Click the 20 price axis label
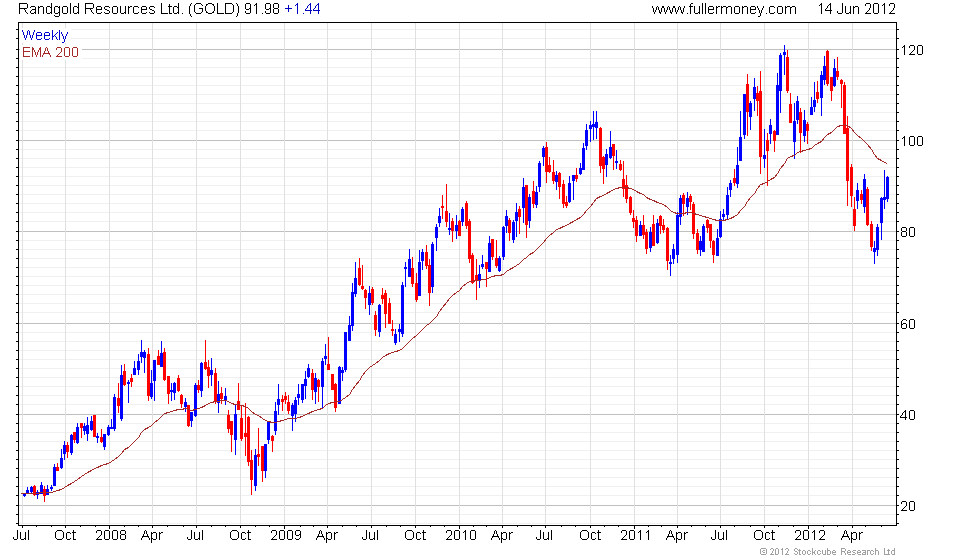 [x=908, y=506]
